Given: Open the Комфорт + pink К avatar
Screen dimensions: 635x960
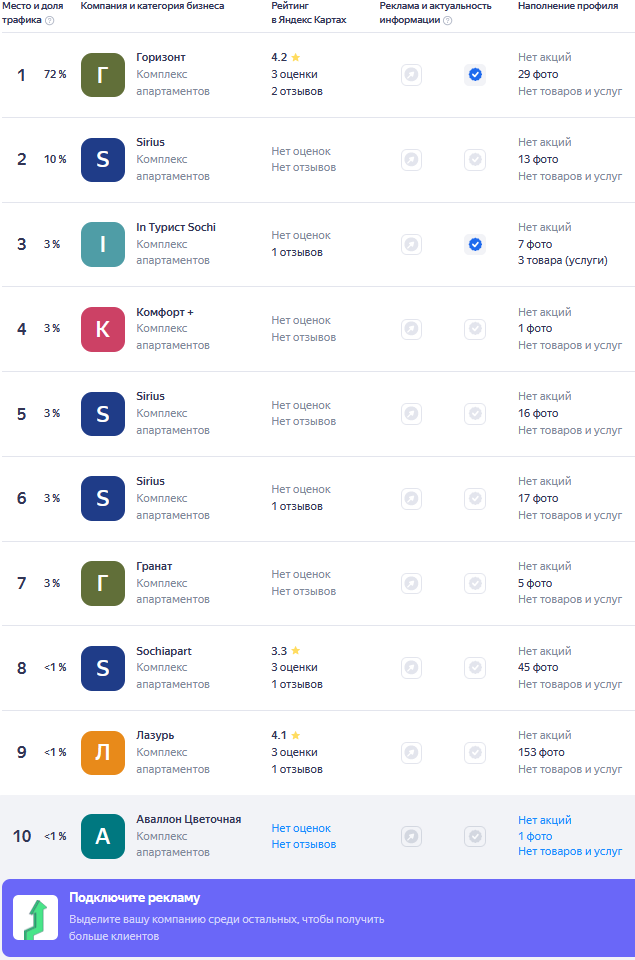Looking at the screenshot, I should click(x=103, y=329).
